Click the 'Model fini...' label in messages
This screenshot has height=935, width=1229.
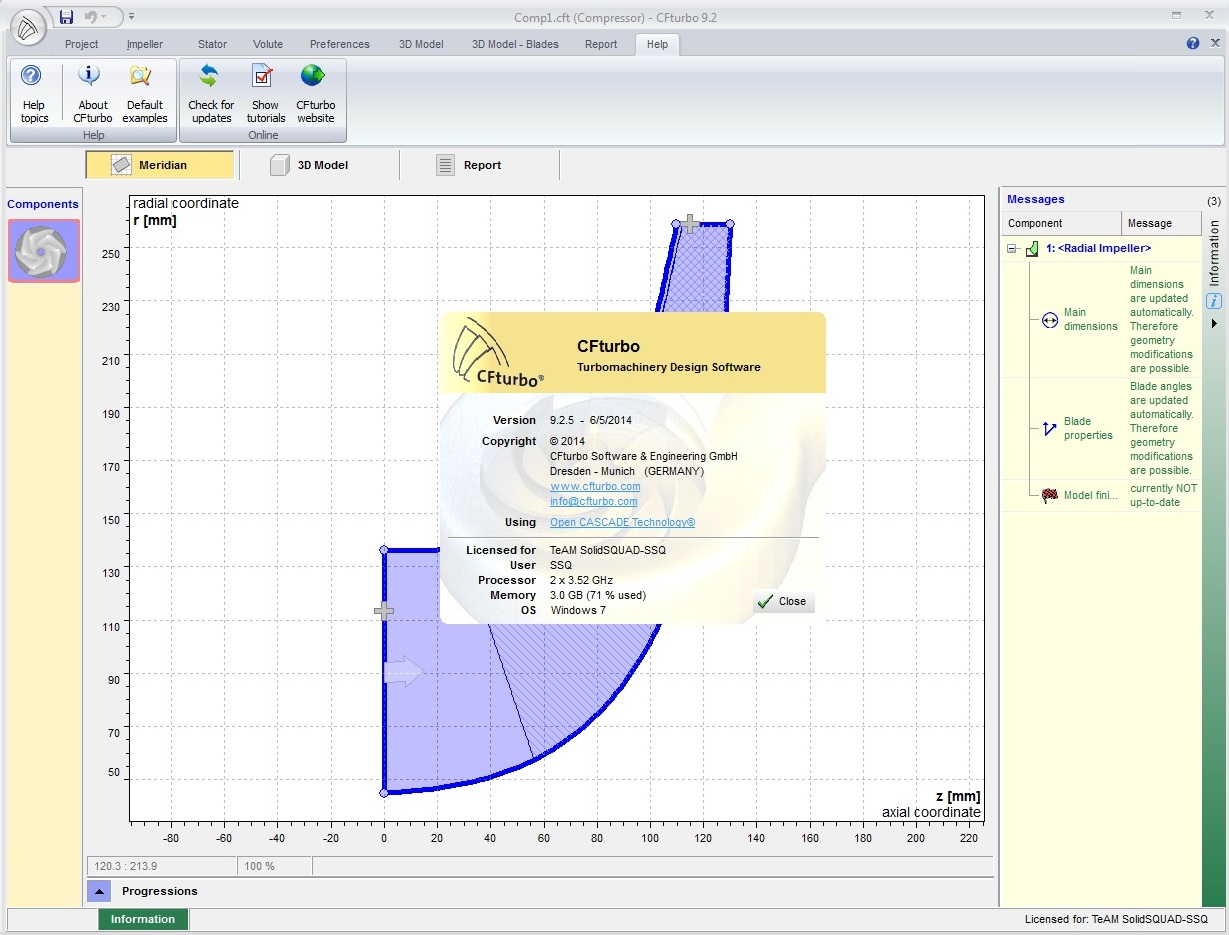tap(1091, 495)
